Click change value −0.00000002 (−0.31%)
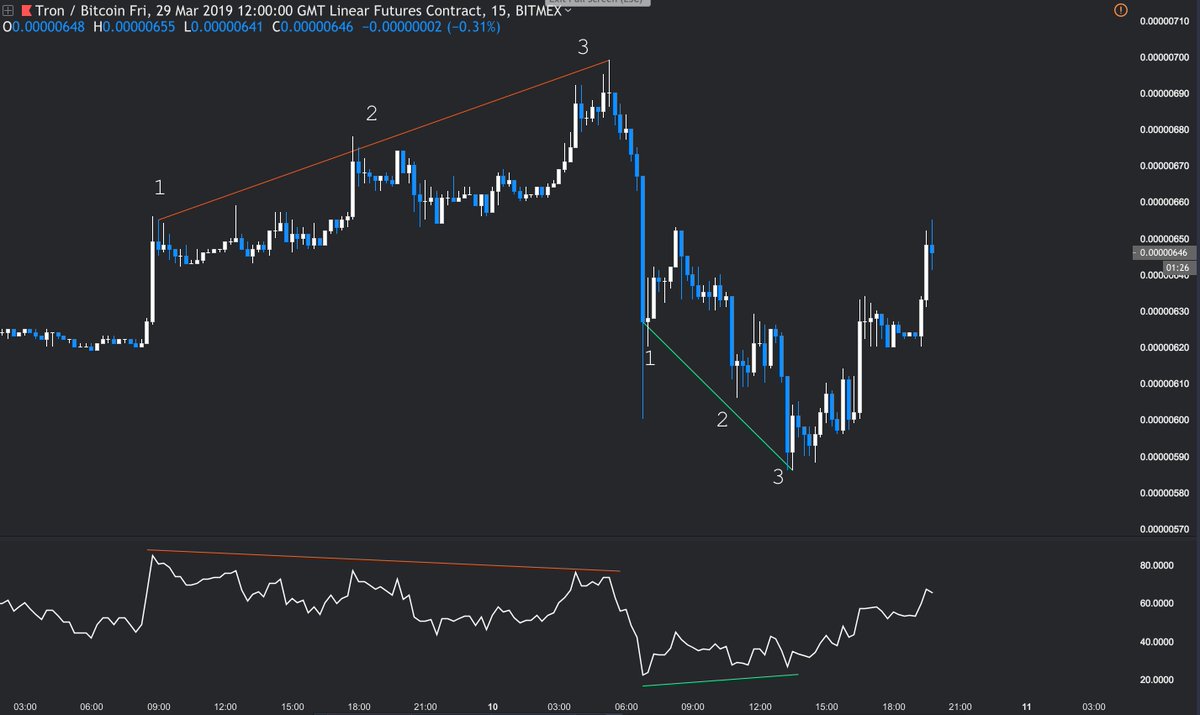1200x715 pixels. point(430,28)
